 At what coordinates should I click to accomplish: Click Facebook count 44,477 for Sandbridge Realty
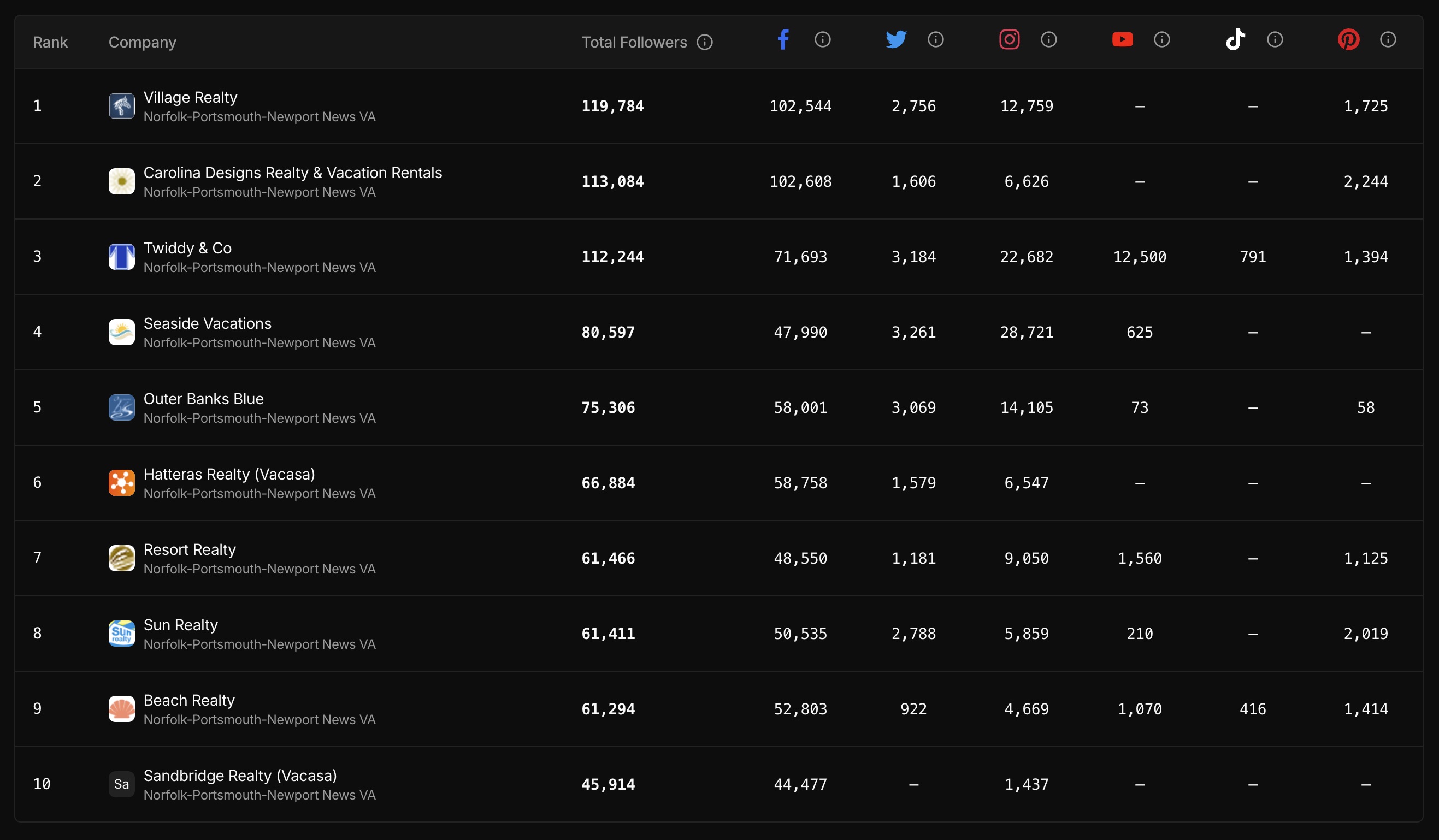(x=800, y=785)
